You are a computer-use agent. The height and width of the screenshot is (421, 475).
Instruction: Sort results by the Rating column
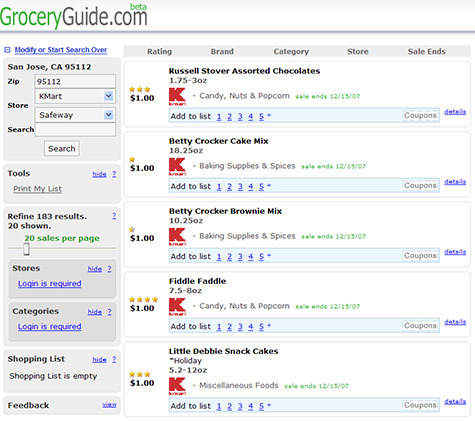coord(159,52)
